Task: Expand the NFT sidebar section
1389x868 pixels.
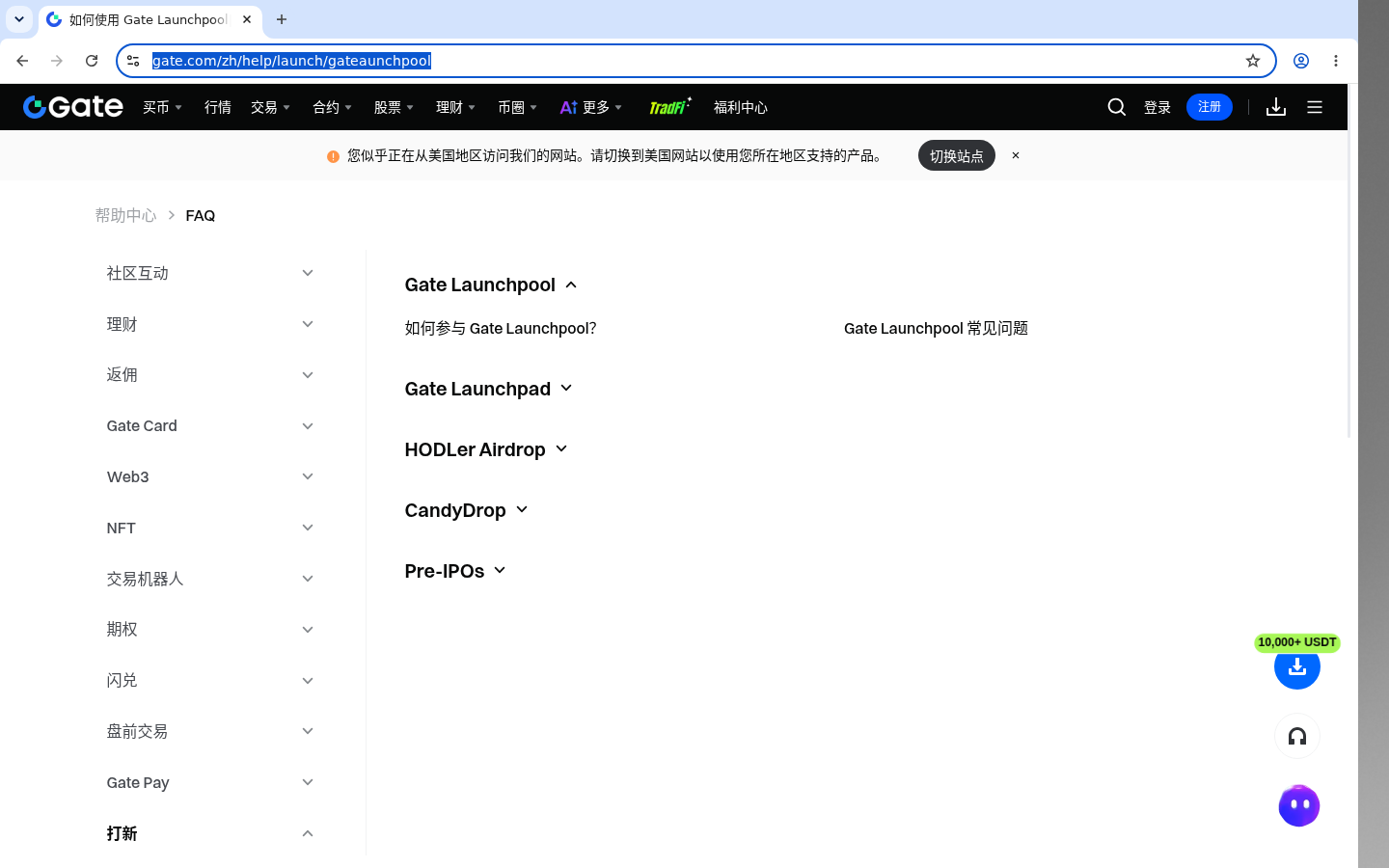Action: click(x=210, y=528)
